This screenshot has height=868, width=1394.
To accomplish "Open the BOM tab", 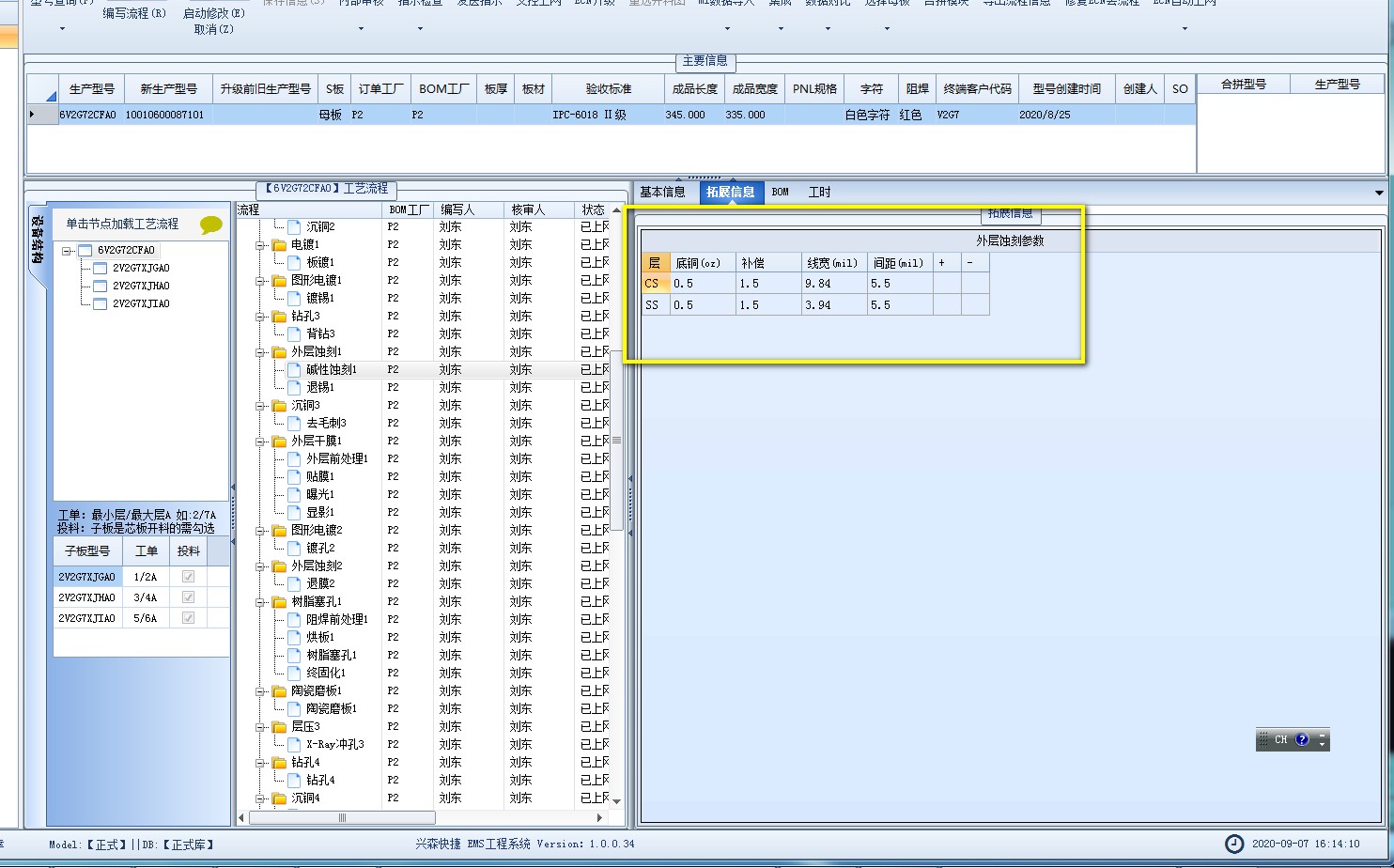I will pos(781,192).
